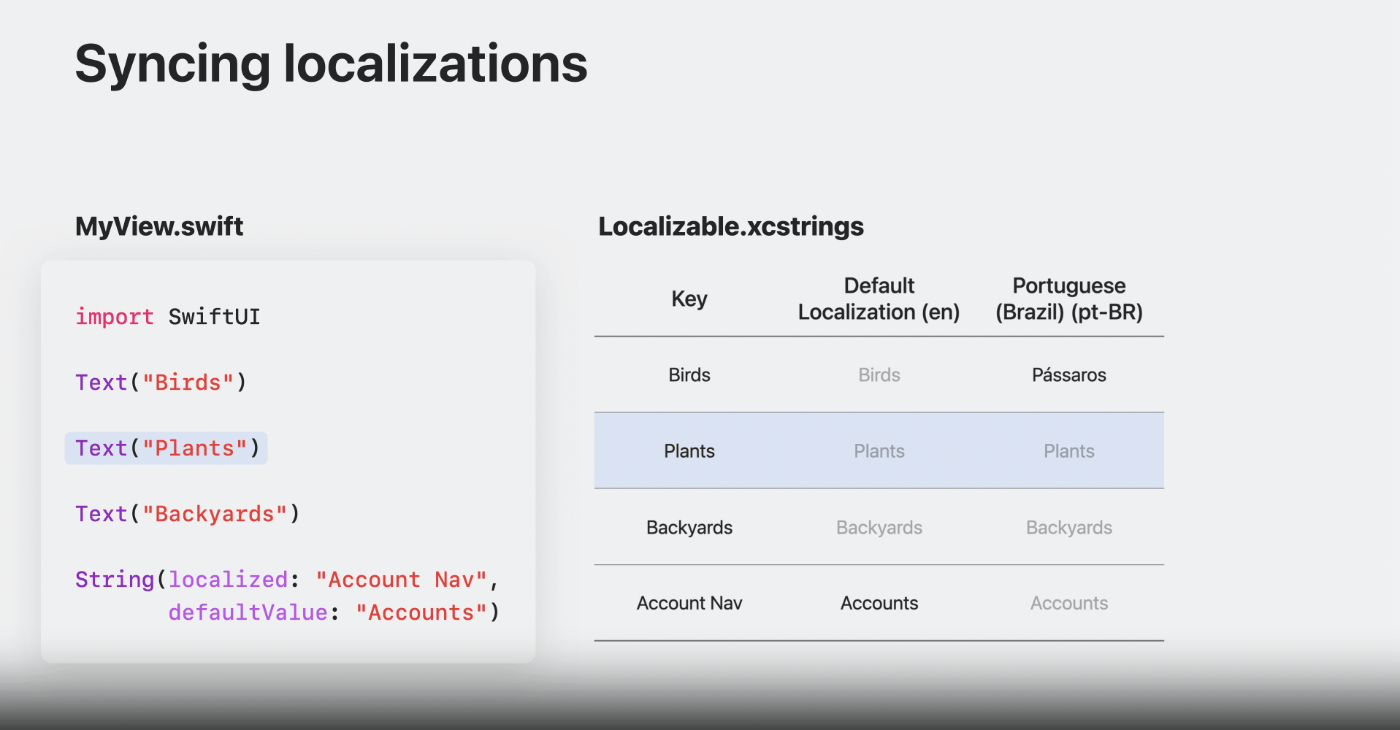The image size is (1400, 730).
Task: Select the highlighted Text("Plants") code line
Action: (167, 448)
